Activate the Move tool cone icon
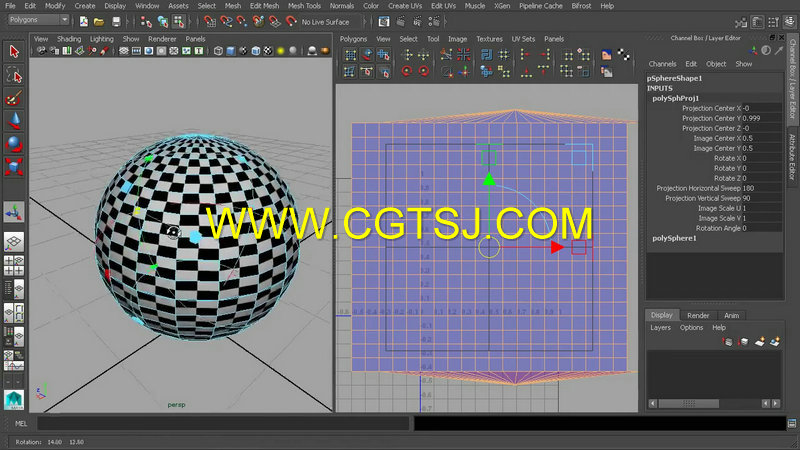The width and height of the screenshot is (800, 450). [x=14, y=121]
